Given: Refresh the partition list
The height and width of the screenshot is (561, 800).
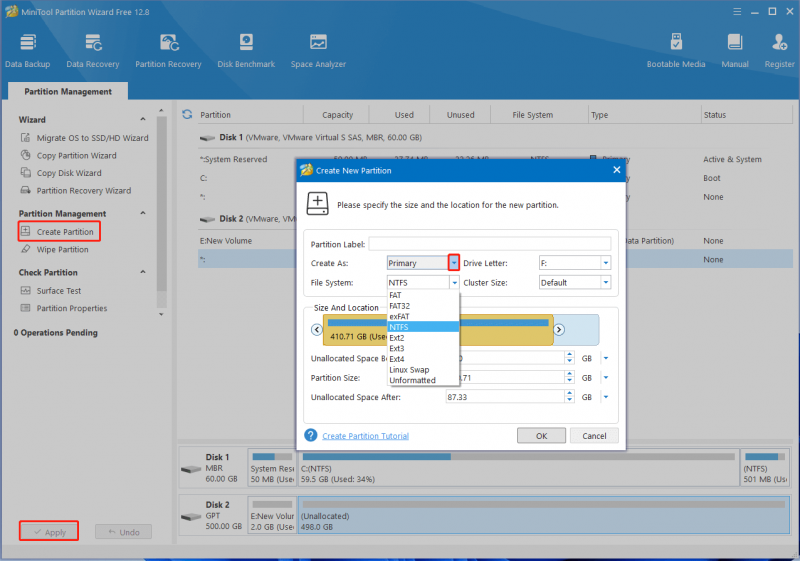Looking at the screenshot, I should click(x=187, y=114).
